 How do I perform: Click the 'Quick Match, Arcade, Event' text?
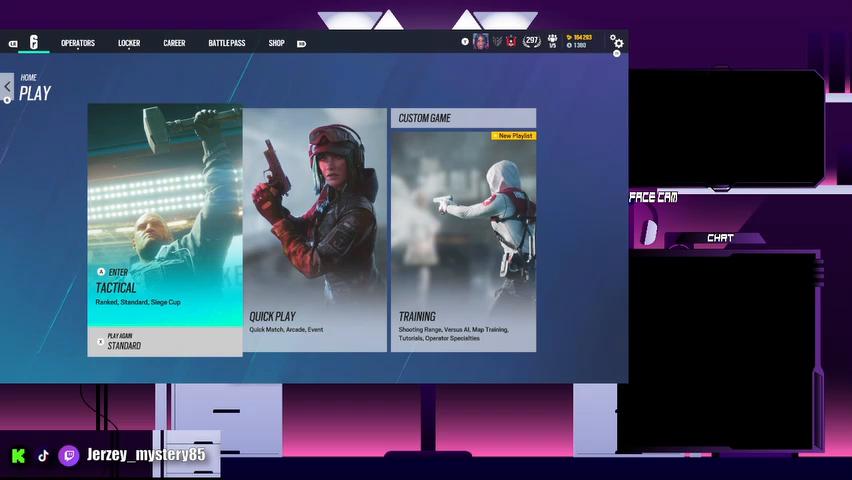(x=286, y=329)
